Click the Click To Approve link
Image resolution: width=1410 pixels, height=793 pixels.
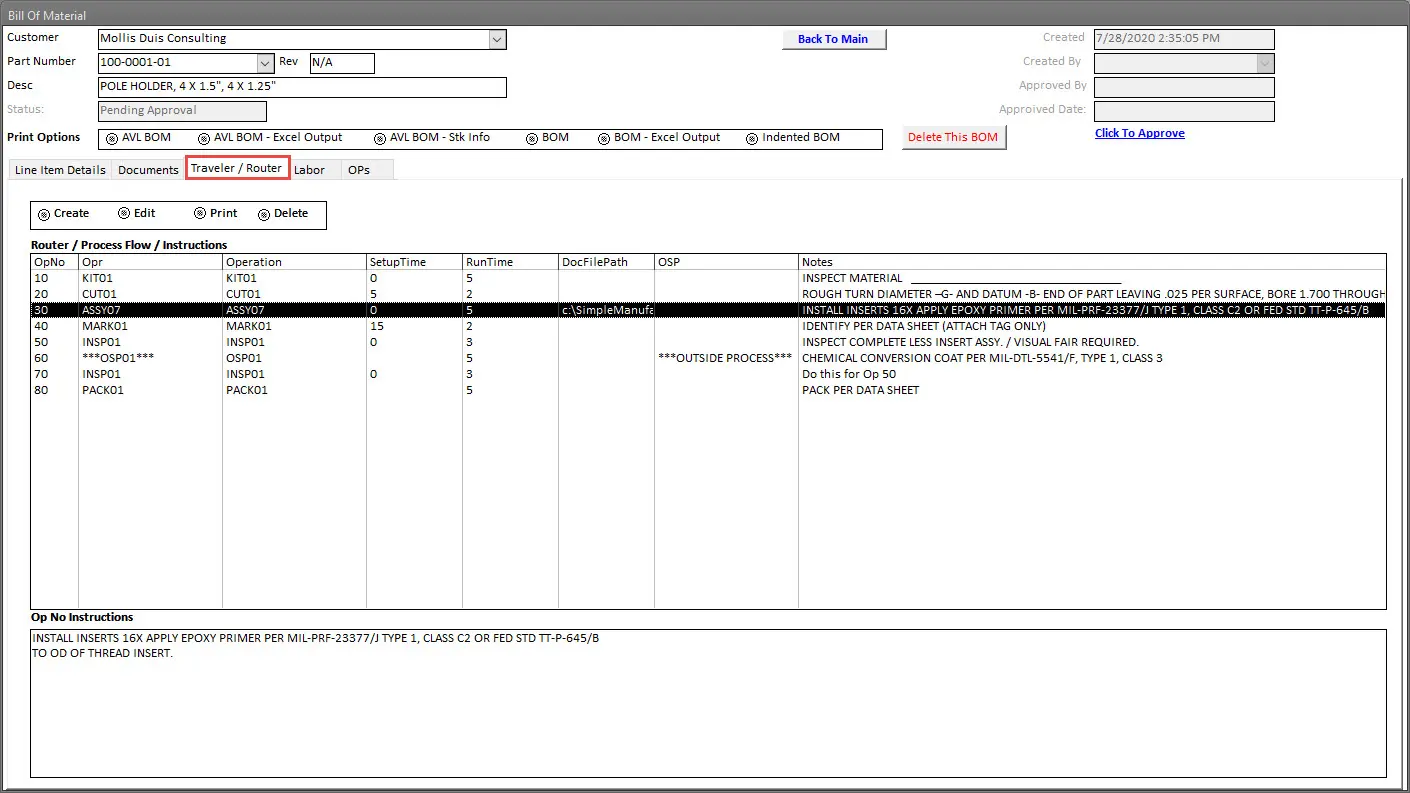(1139, 133)
